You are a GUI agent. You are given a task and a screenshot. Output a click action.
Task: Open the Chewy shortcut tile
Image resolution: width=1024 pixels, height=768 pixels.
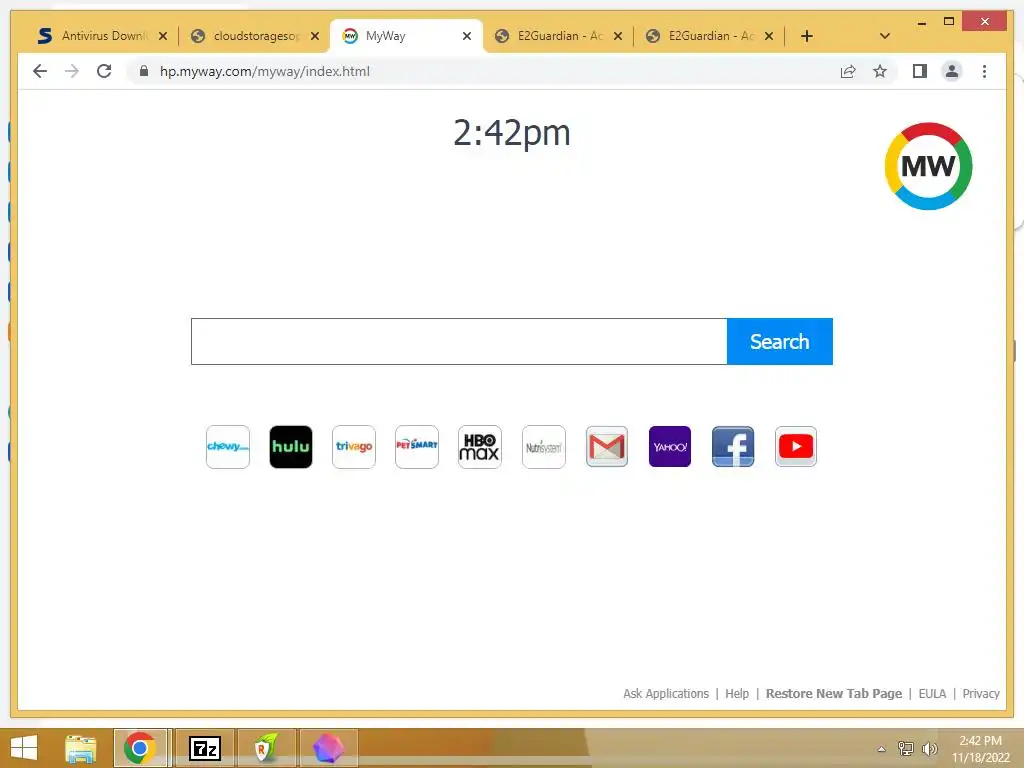point(227,447)
